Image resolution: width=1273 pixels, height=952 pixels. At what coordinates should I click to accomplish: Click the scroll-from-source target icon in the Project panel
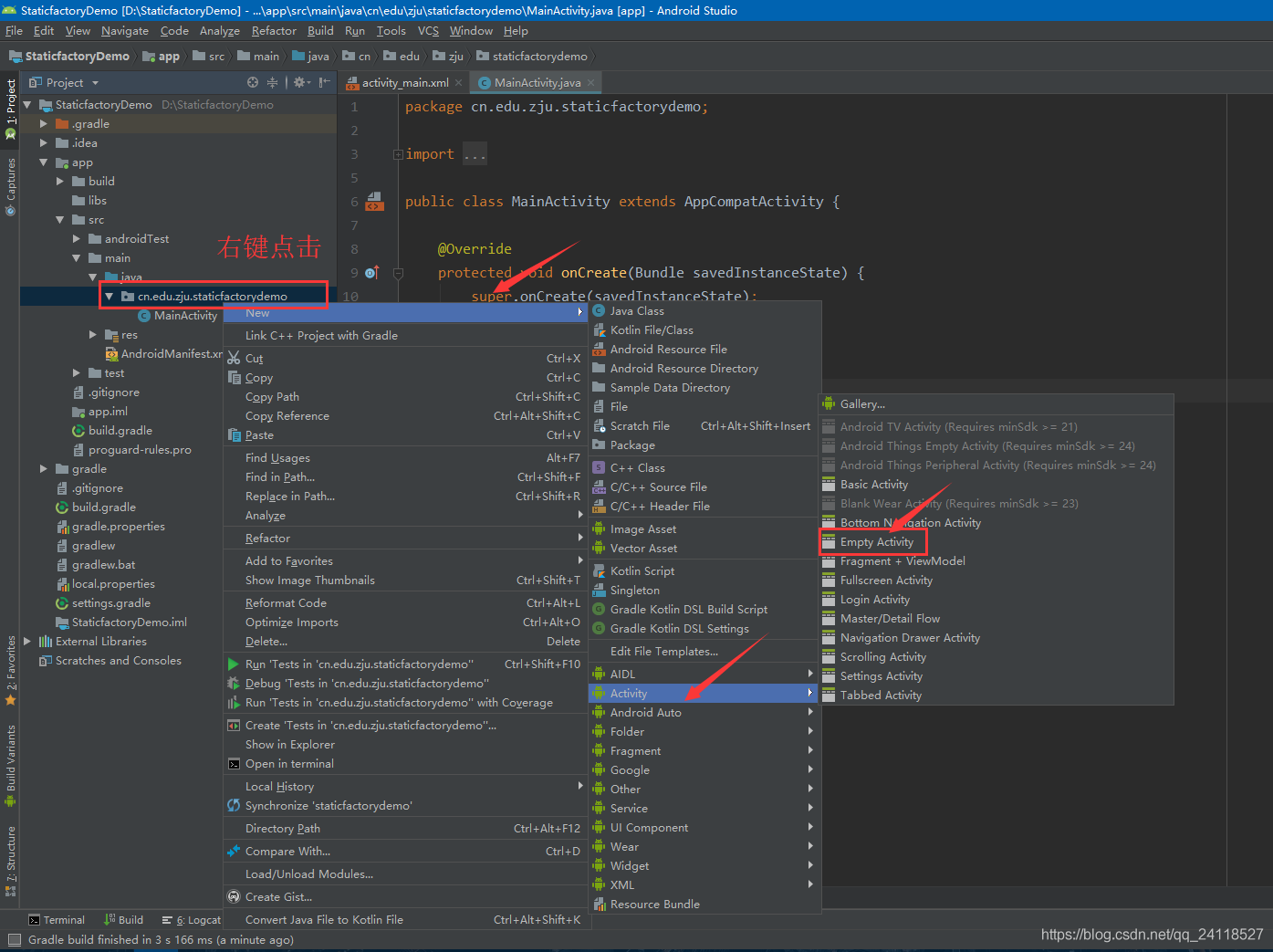(x=253, y=82)
